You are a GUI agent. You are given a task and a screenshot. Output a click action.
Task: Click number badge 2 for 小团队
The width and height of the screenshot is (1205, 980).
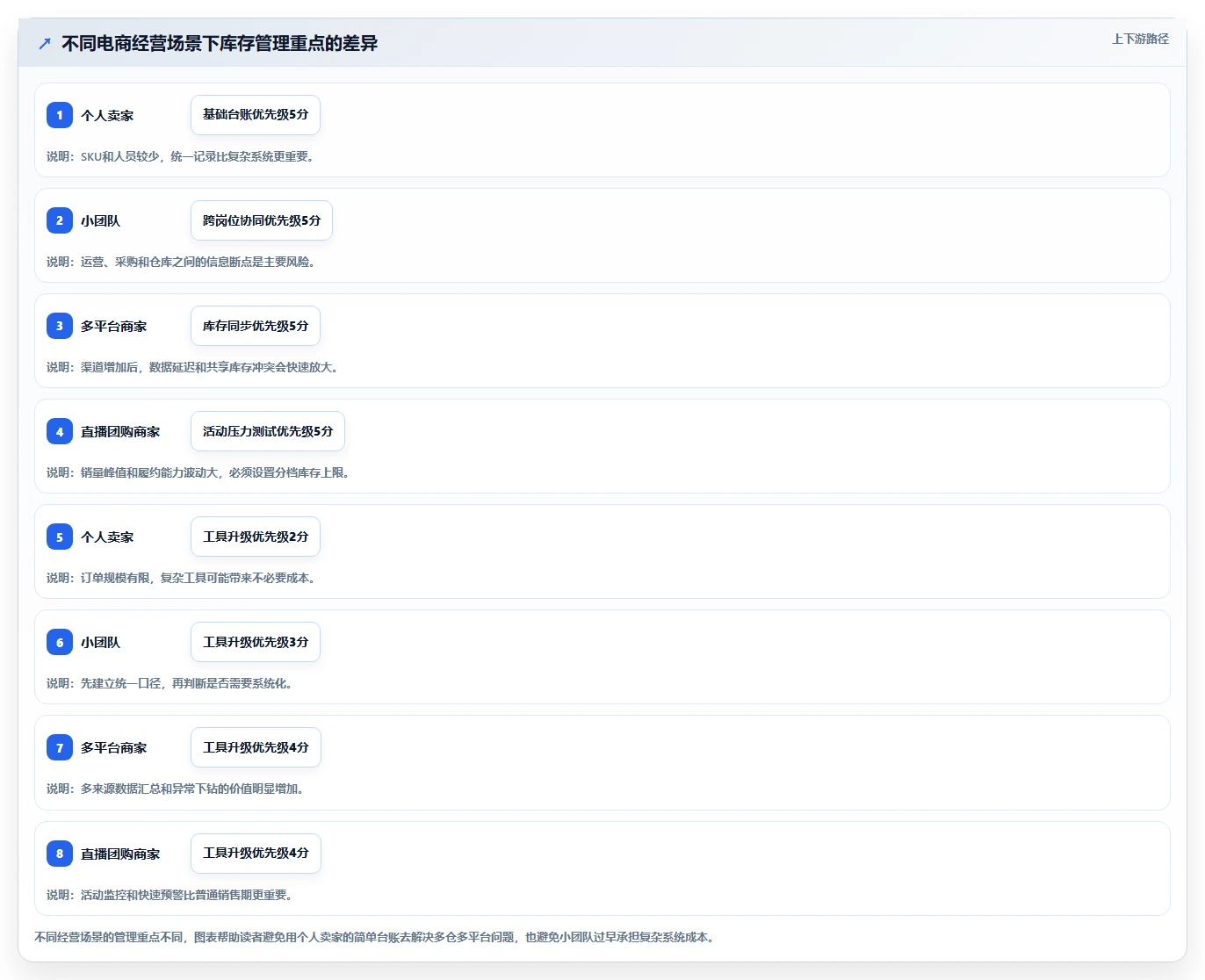click(x=60, y=220)
